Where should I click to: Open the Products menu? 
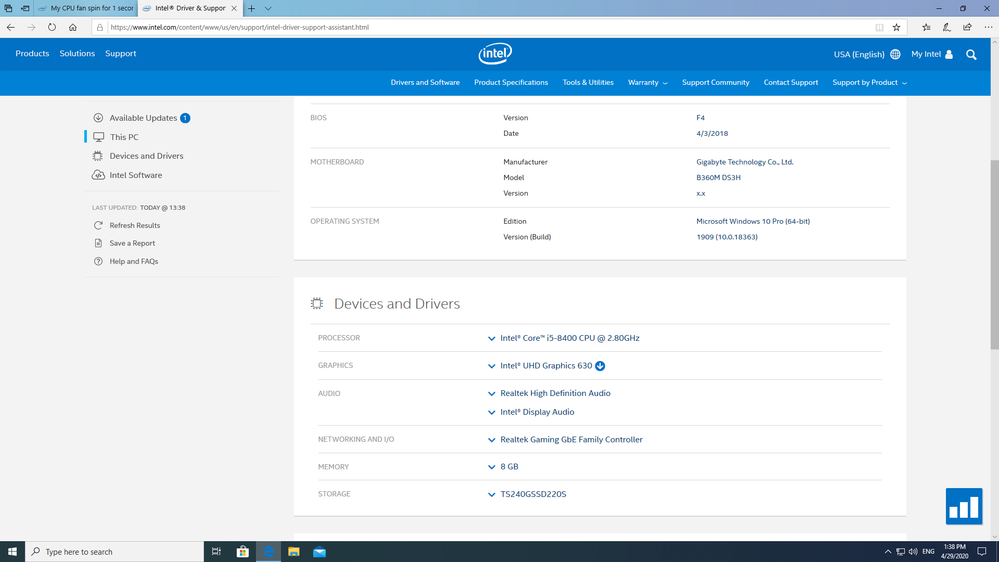pyautogui.click(x=32, y=54)
